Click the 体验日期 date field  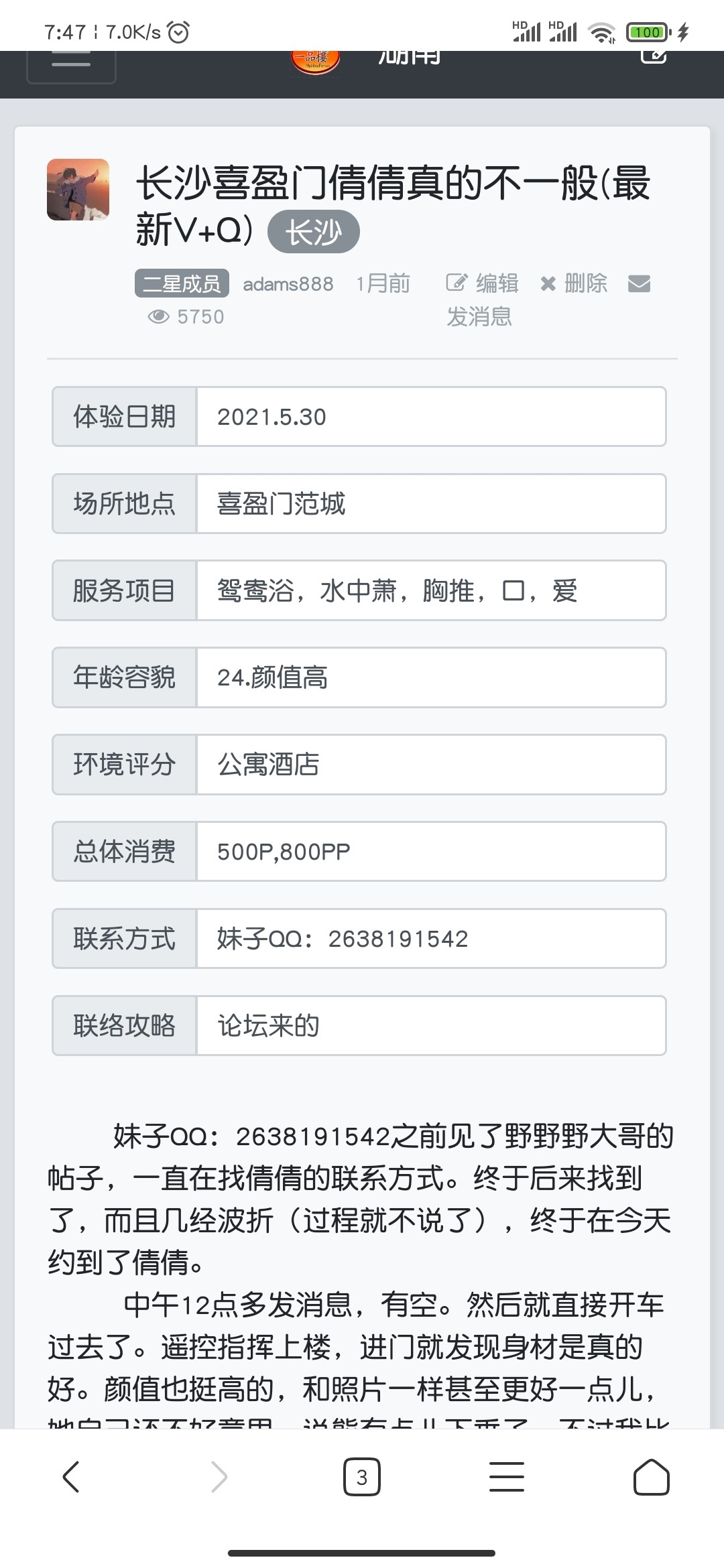[x=430, y=416]
